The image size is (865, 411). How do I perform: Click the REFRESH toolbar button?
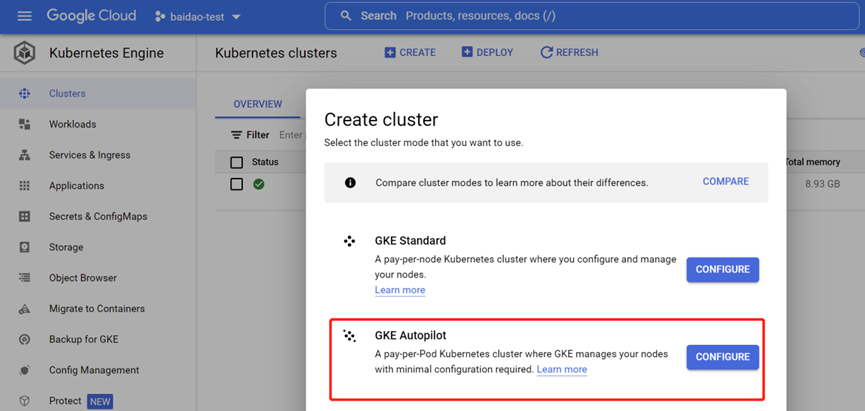569,52
